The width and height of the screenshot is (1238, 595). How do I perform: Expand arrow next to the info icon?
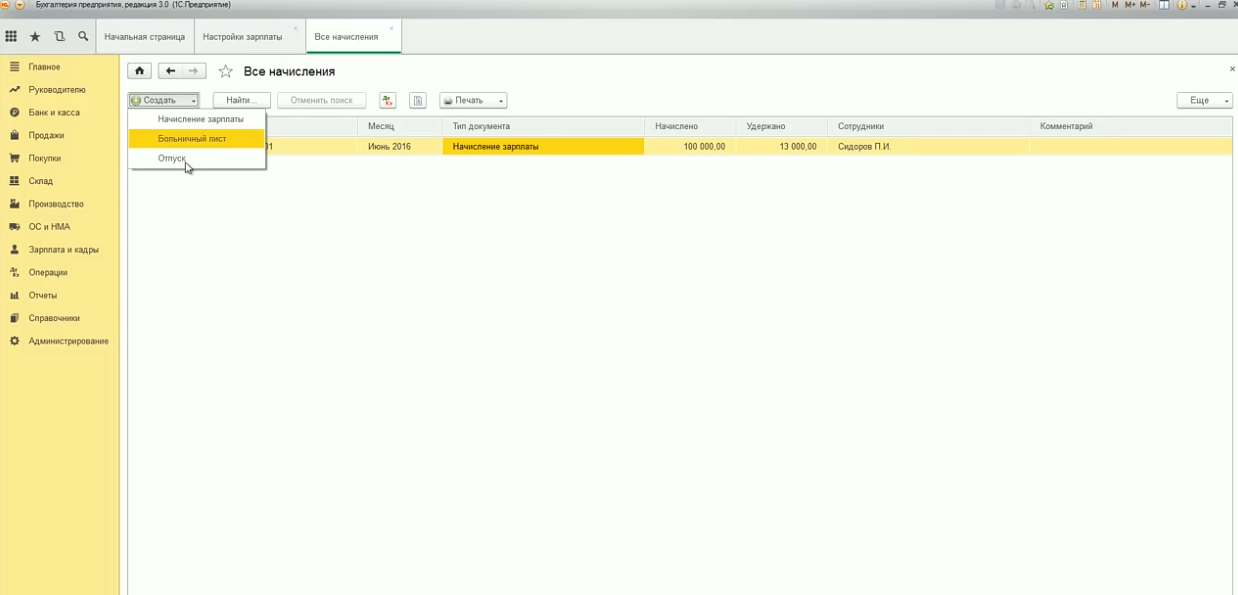coord(1193,6)
